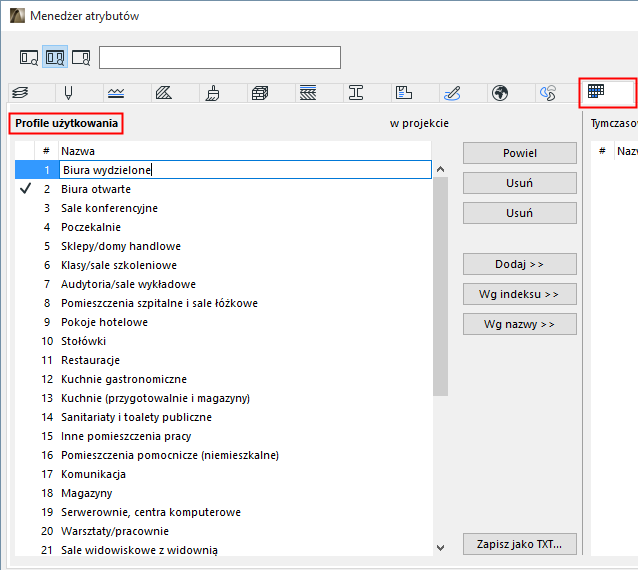Sort list by Nazwa column header
The width and height of the screenshot is (638, 570).
[245, 151]
